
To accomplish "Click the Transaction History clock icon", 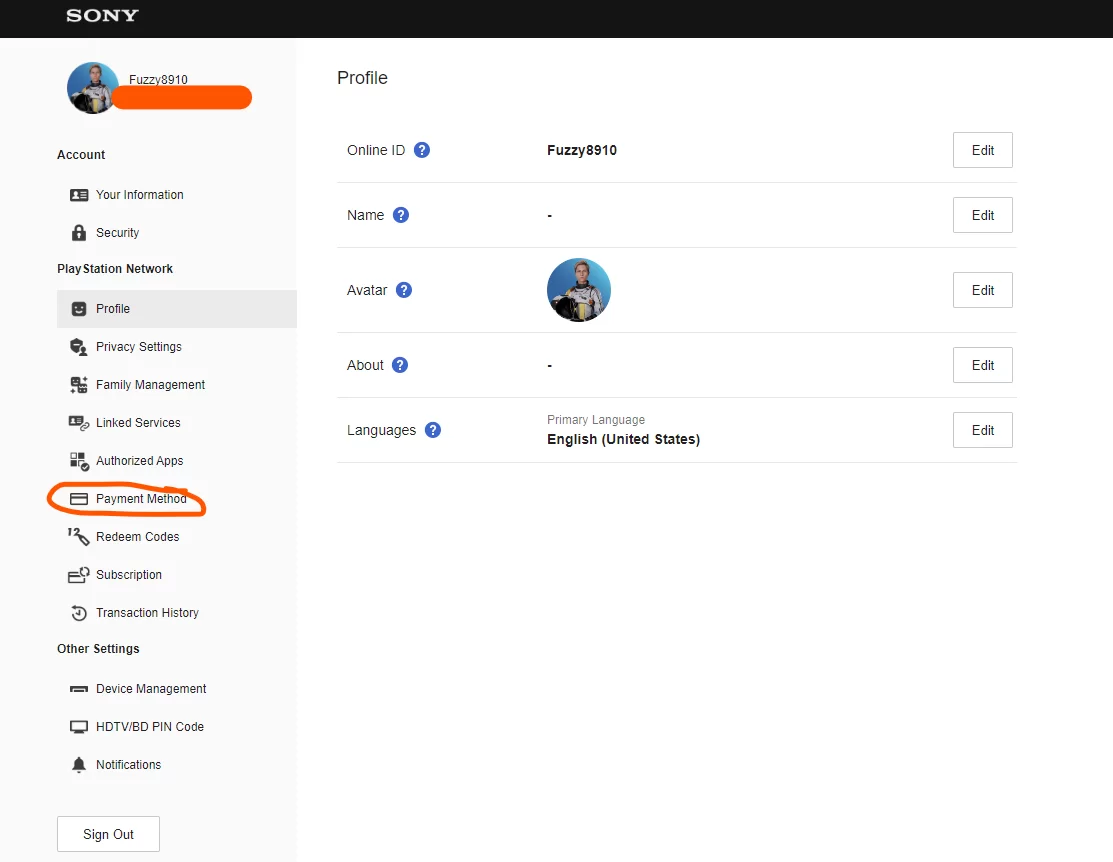I will (79, 613).
